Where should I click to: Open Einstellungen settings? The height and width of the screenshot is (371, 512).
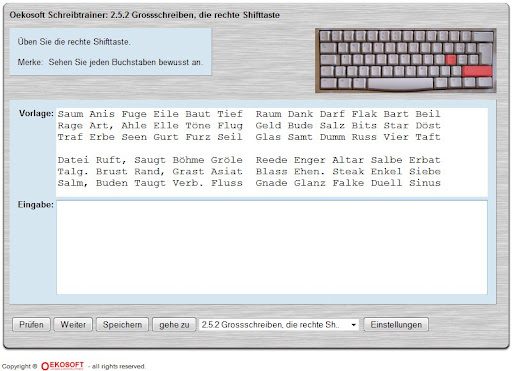click(x=396, y=324)
